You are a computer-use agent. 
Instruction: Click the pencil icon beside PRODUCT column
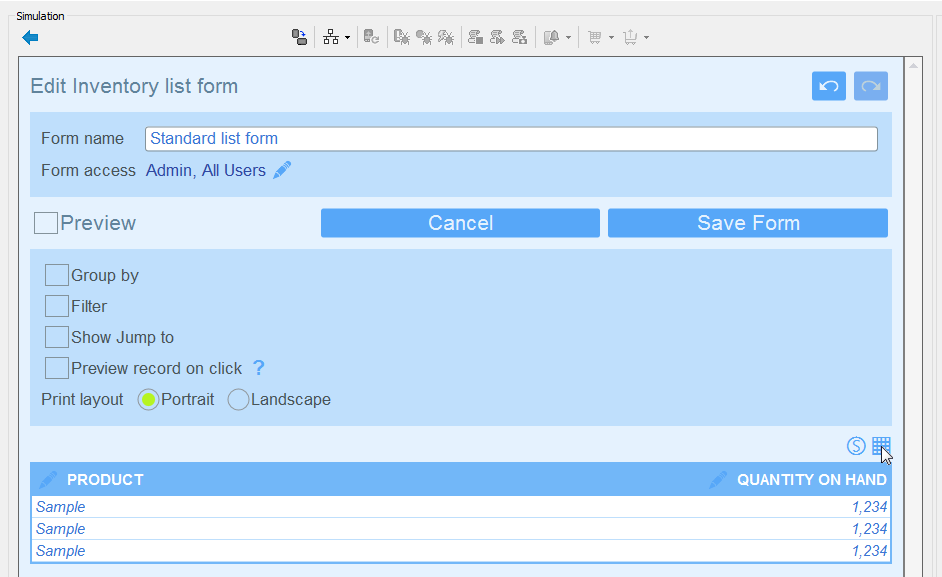click(47, 480)
